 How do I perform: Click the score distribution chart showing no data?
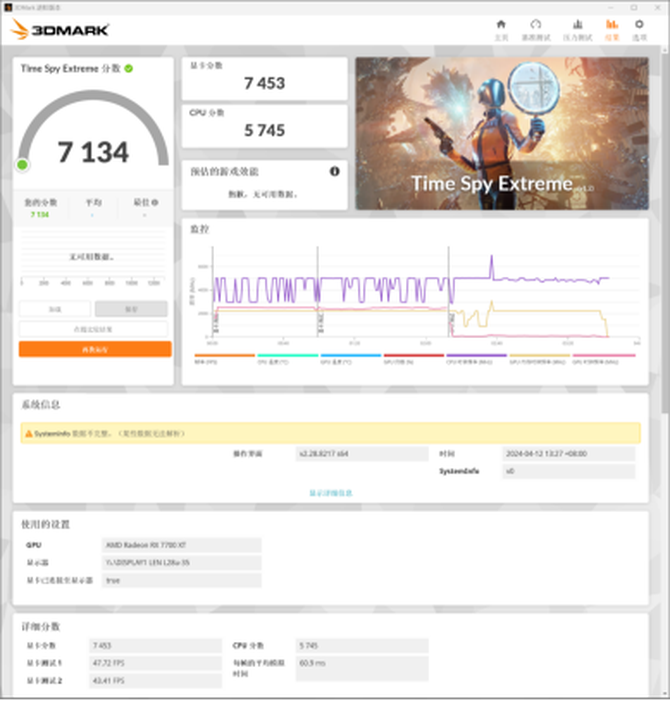tap(93, 258)
